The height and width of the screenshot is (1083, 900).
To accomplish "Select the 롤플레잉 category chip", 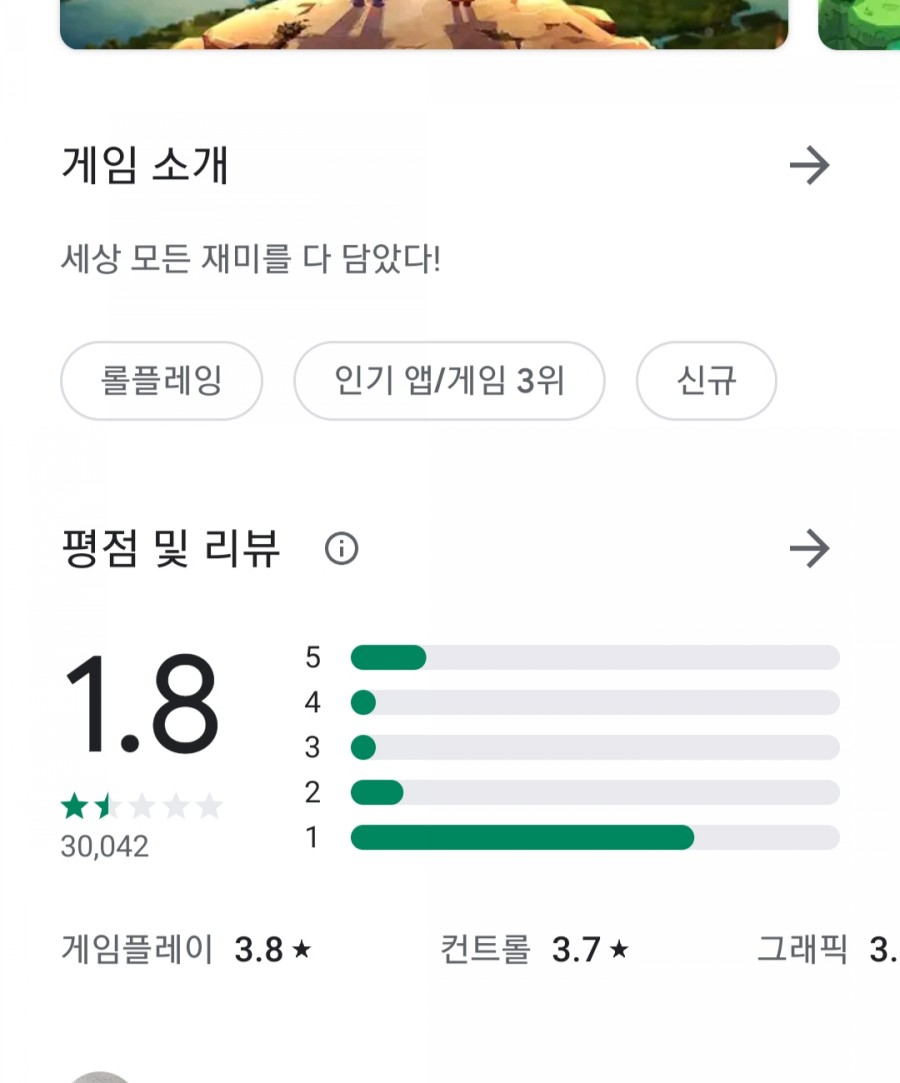I will [x=161, y=381].
